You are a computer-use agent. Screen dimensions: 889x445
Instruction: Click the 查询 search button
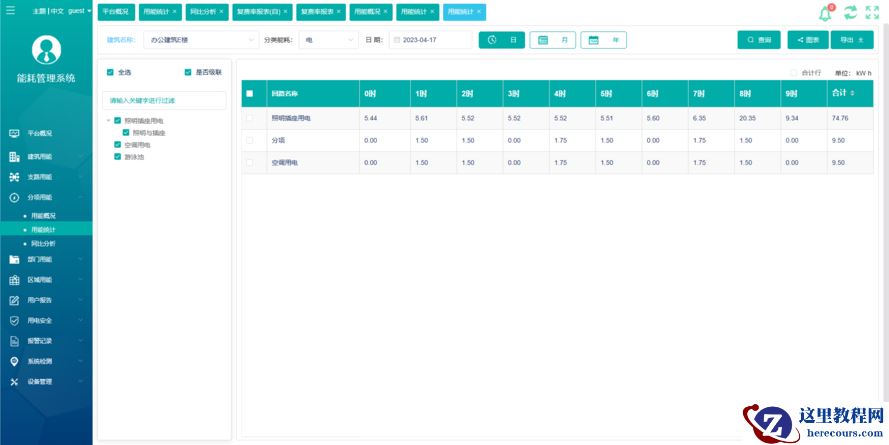point(759,40)
